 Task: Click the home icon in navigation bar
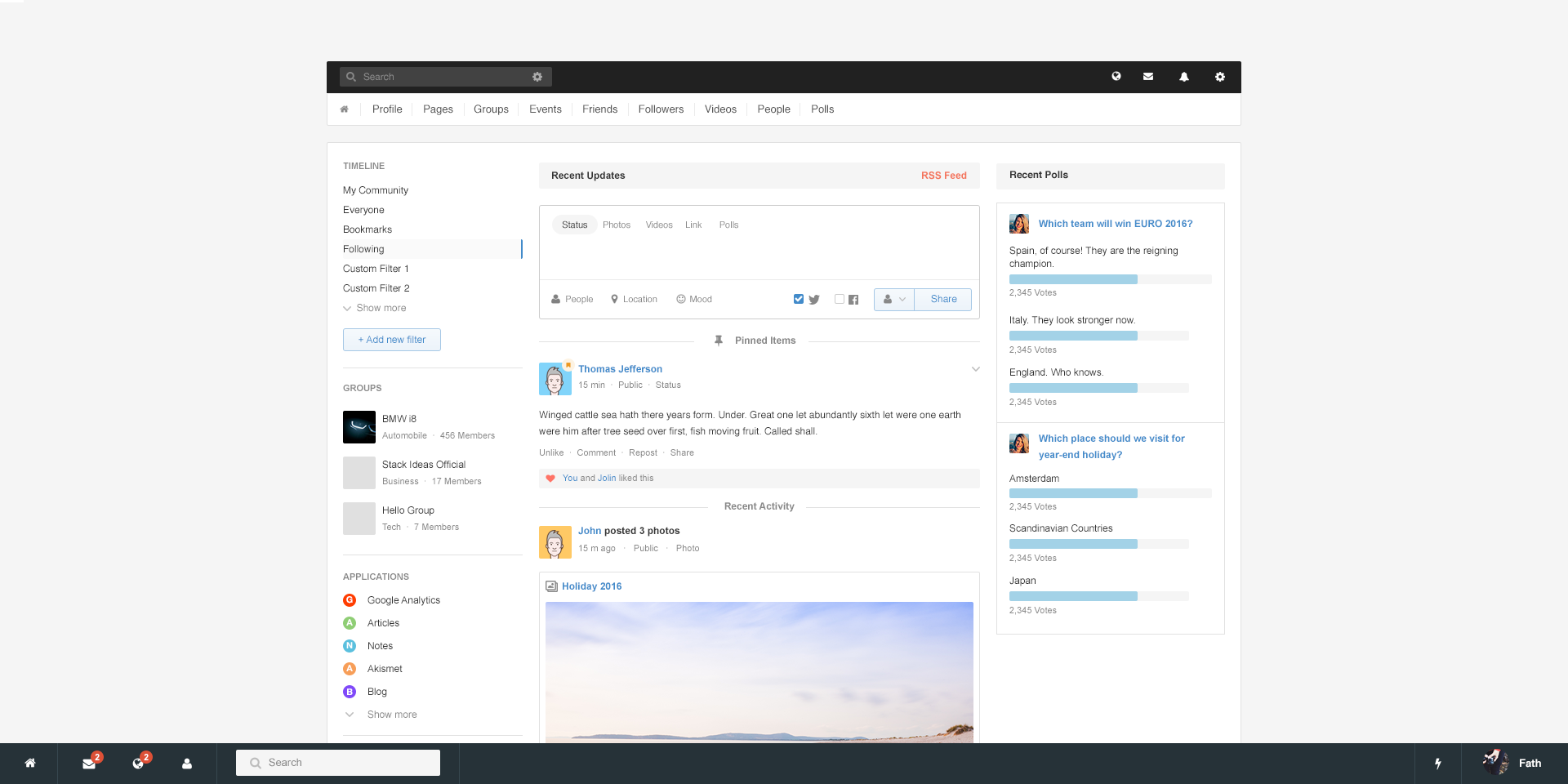click(344, 109)
